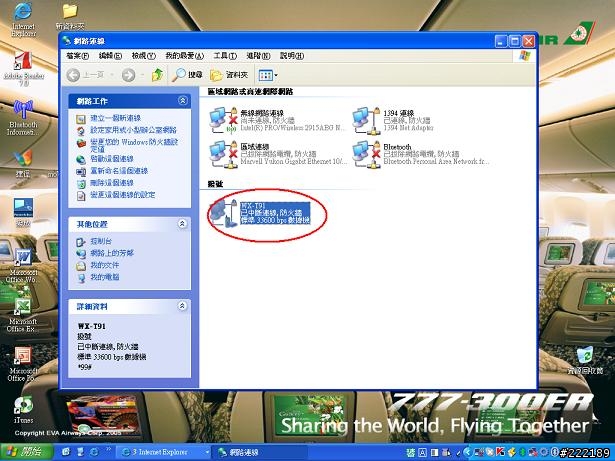Click 啟動這個連線 start this connection link

click(112, 159)
